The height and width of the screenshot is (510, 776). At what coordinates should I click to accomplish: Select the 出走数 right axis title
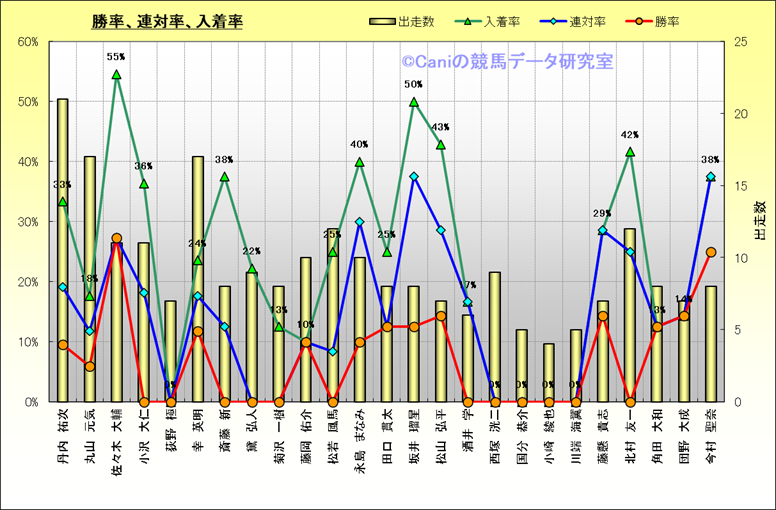coord(760,220)
